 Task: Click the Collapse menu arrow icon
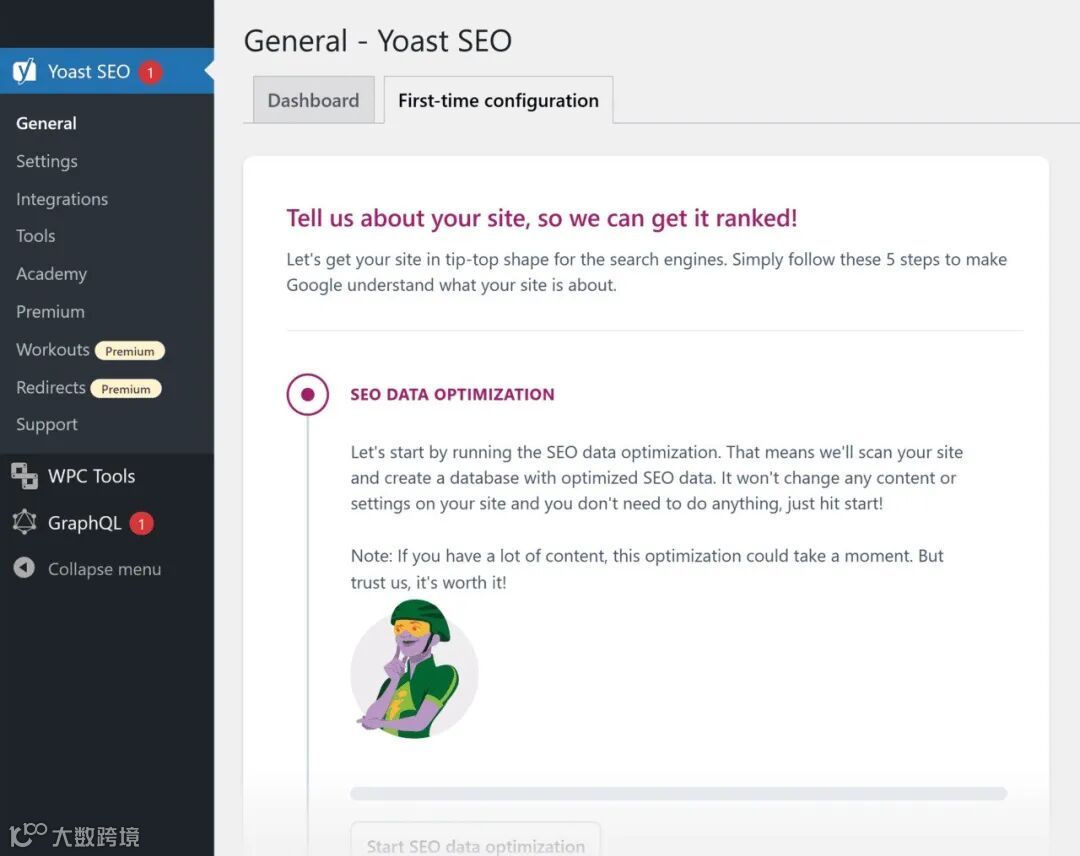click(24, 568)
